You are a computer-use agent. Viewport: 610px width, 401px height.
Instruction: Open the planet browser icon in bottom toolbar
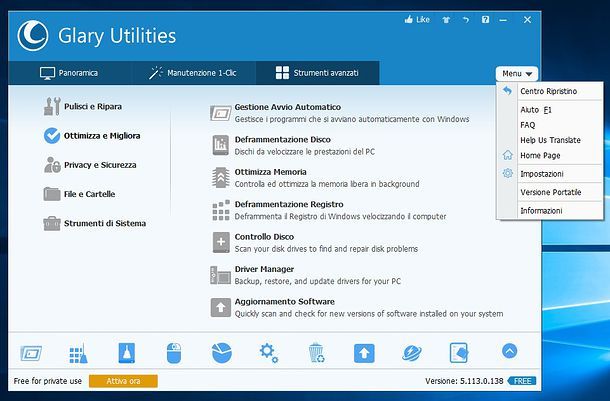coord(412,353)
